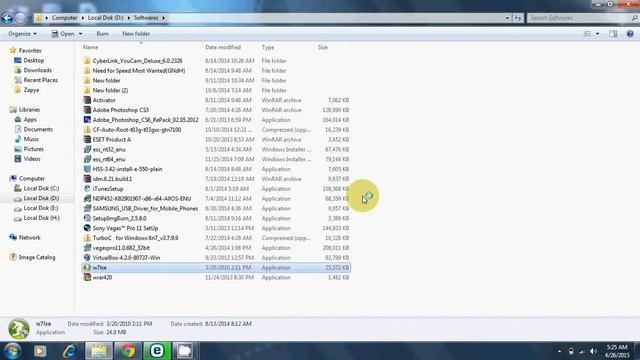Screen dimensions: 640x360
Task: Select Desktop under Favorites
Action: 33,60
